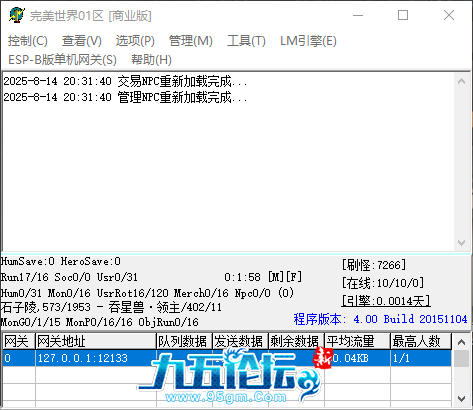Image resolution: width=473 pixels, height=410 pixels.
Task: Select gateway address 127.0.0.1:12133 cell
Action: 96,358
